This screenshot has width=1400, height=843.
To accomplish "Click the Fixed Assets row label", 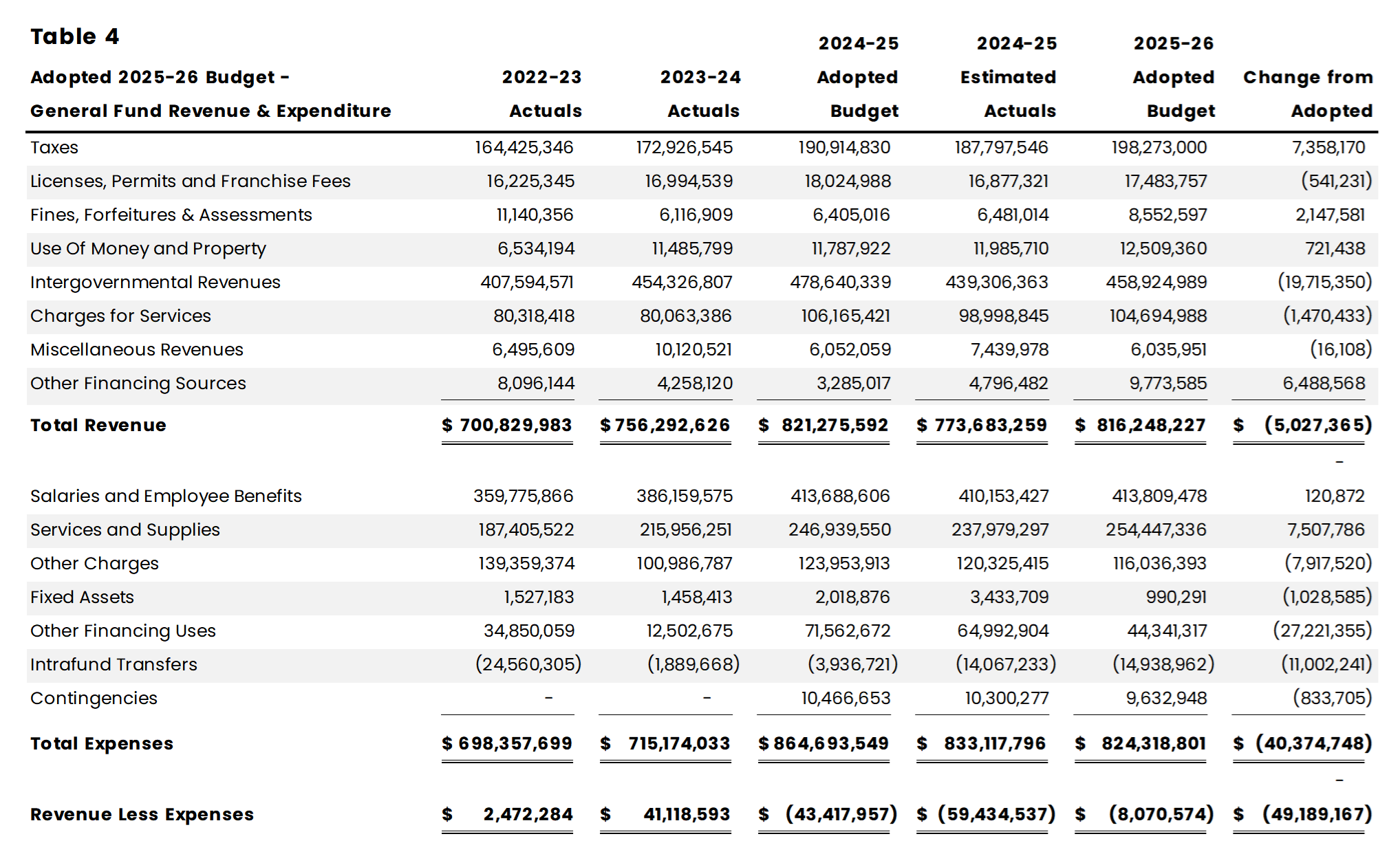I will [82, 598].
